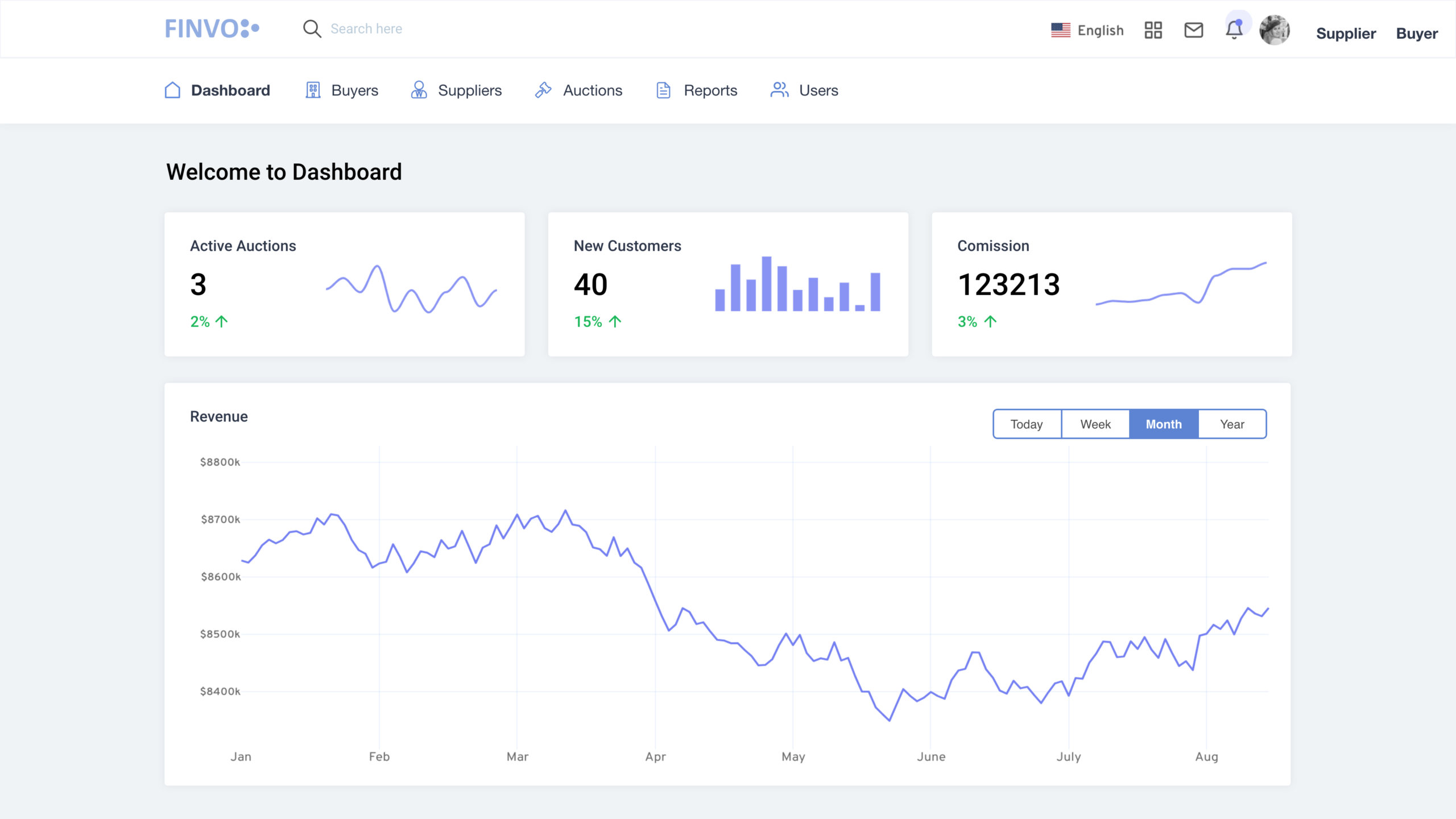The width and height of the screenshot is (1456, 819).
Task: Switch revenue view to Year
Action: point(1232,424)
